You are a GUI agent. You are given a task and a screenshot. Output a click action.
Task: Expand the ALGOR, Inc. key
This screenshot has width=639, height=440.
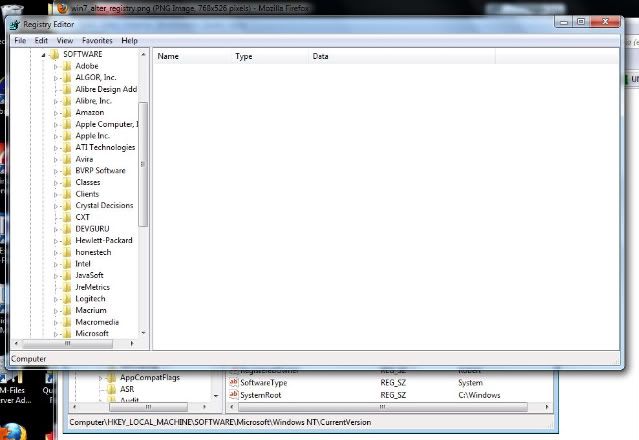coord(56,78)
